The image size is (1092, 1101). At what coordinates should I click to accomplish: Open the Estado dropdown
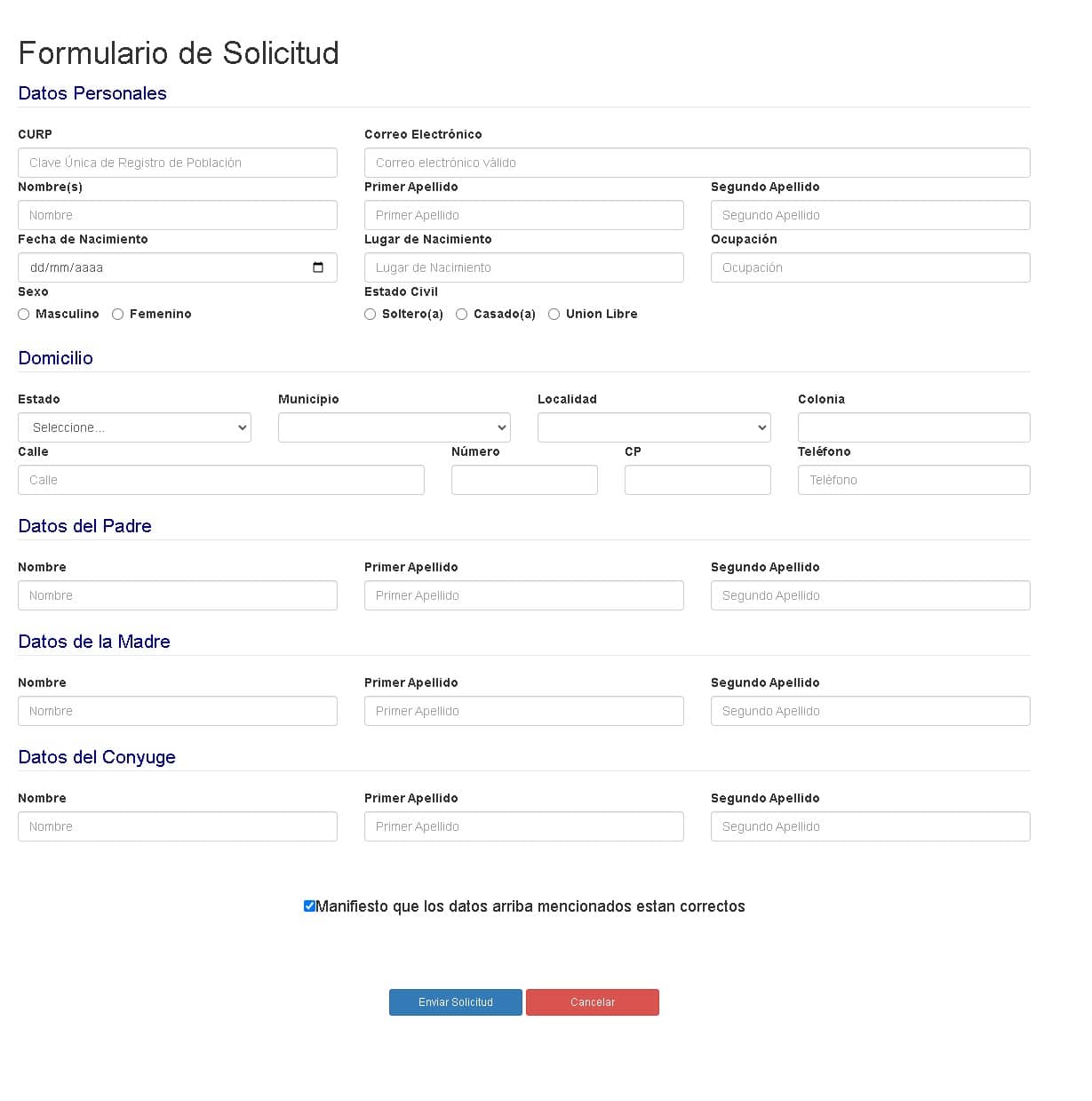pyautogui.click(x=134, y=427)
